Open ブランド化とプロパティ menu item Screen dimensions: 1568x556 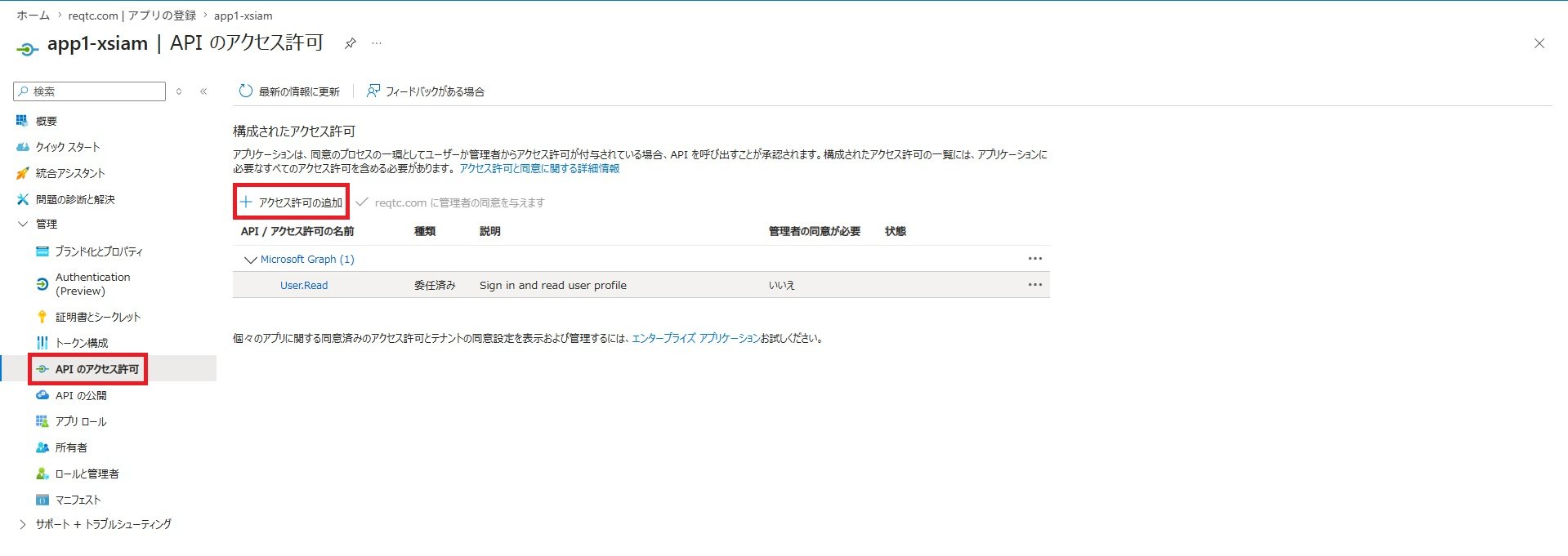99,251
